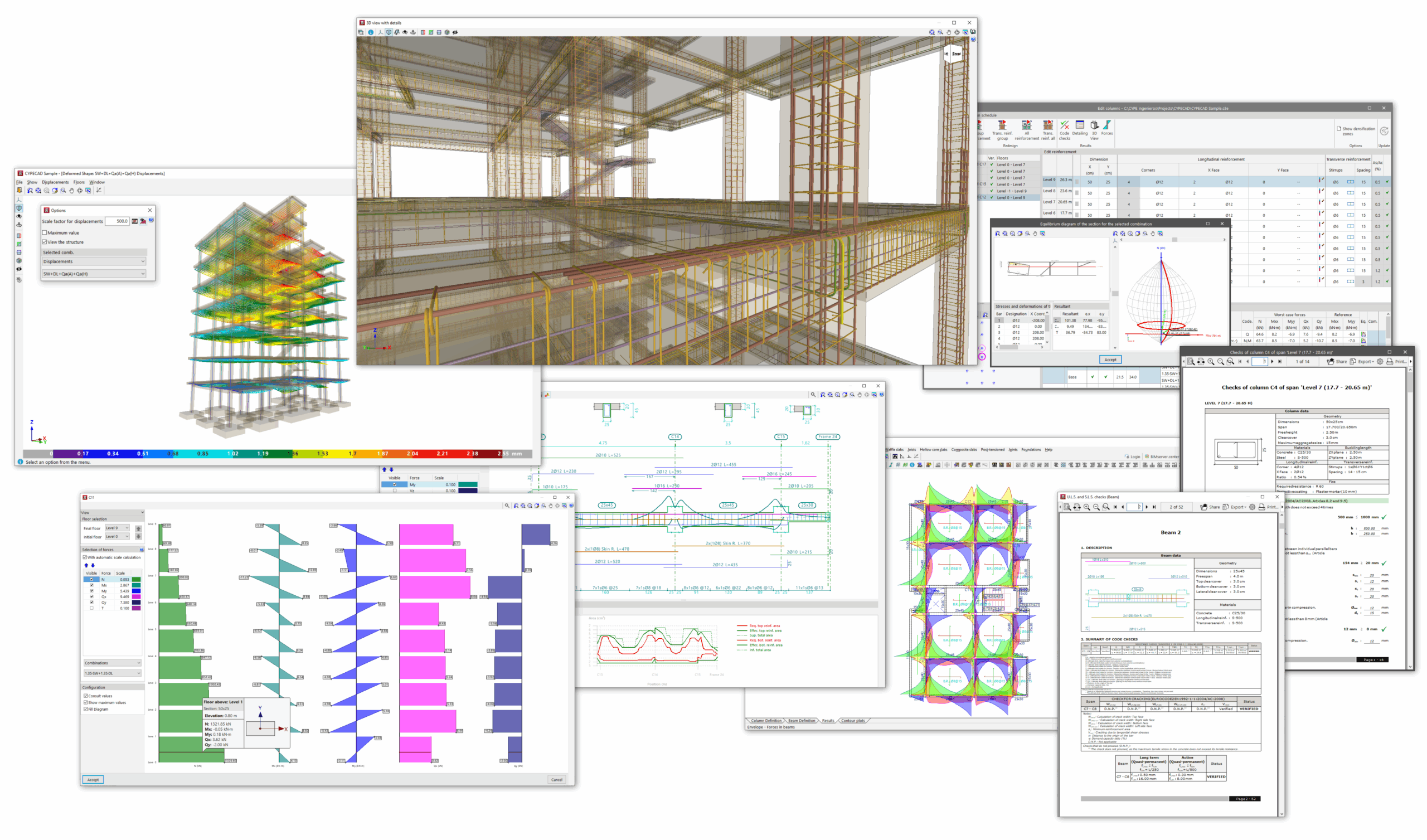Switch to the Contour plots tab
The image size is (1427, 840).
point(853,721)
